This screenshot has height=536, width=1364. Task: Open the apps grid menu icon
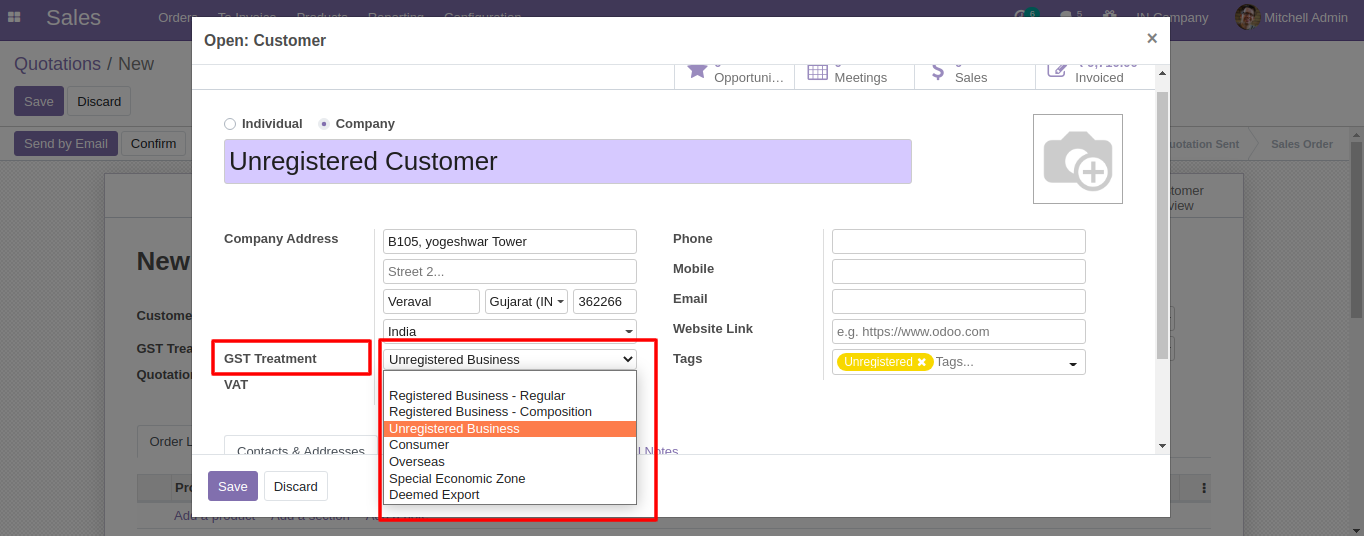point(14,17)
